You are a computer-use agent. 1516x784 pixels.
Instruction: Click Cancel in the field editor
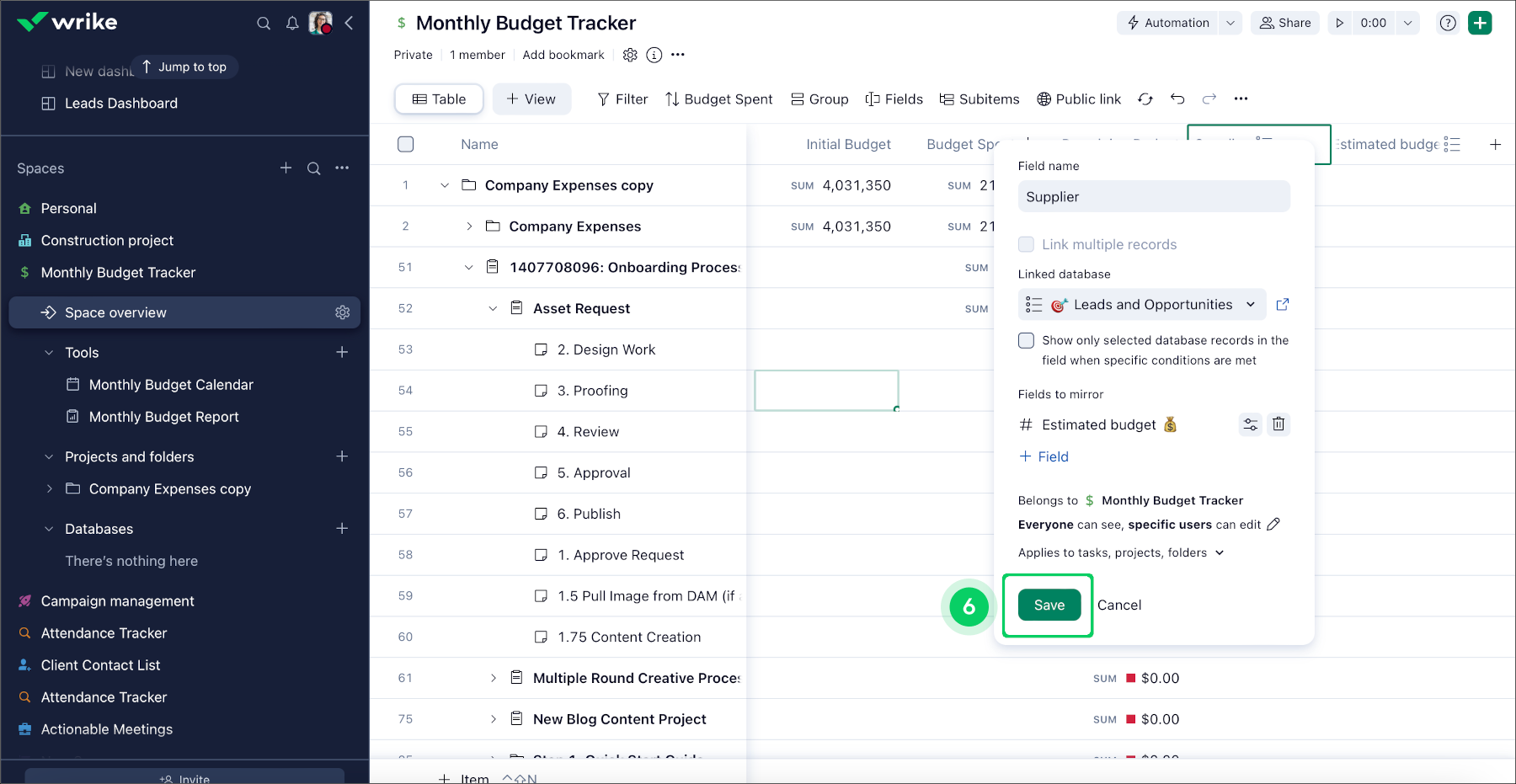tap(1118, 605)
